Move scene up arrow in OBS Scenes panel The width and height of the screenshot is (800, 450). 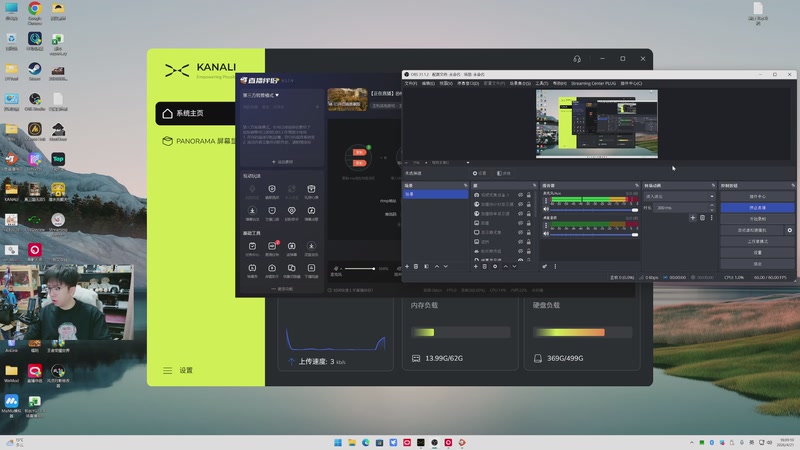click(437, 266)
